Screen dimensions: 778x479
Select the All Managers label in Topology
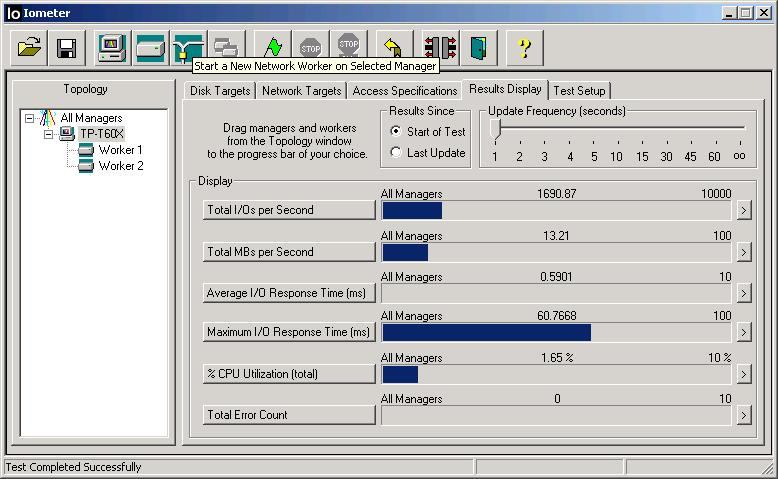point(91,118)
